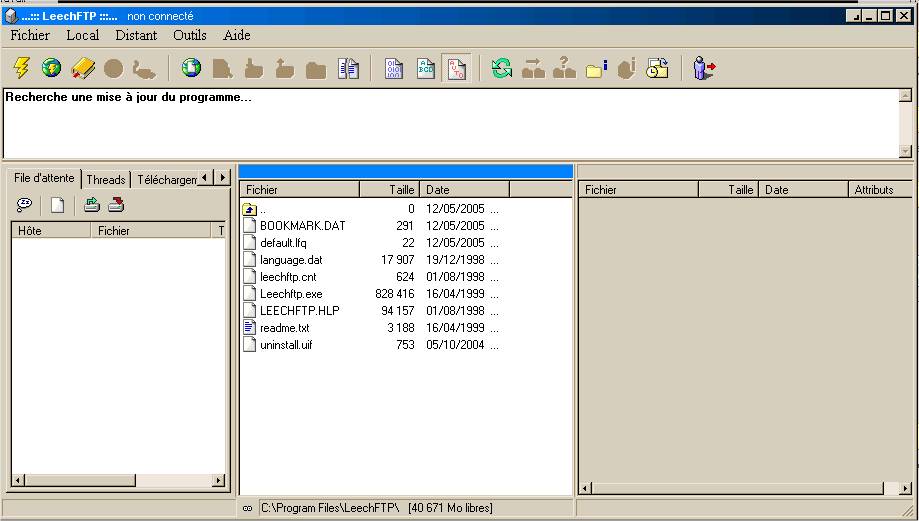The image size is (919, 521).
Task: Click log pane scroll up arrow
Action: 906,96
